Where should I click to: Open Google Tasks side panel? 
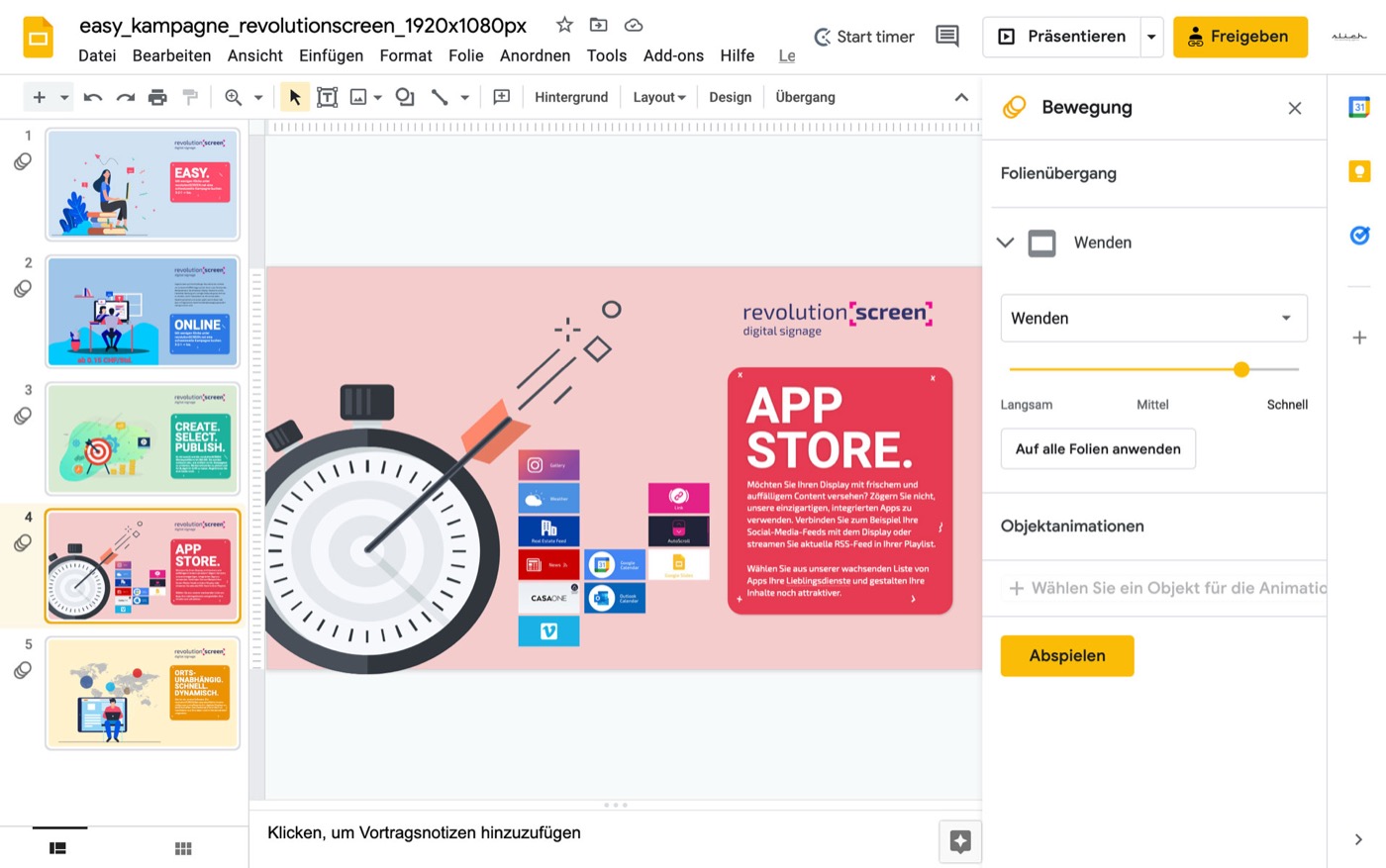1359,236
